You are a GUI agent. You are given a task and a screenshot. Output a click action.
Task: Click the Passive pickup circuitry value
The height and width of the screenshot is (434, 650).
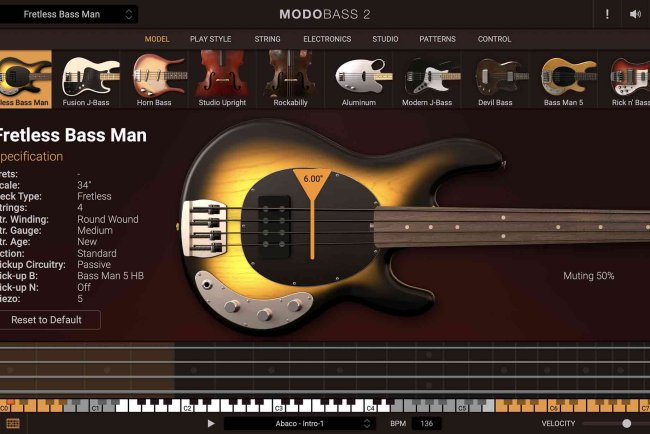(94, 264)
